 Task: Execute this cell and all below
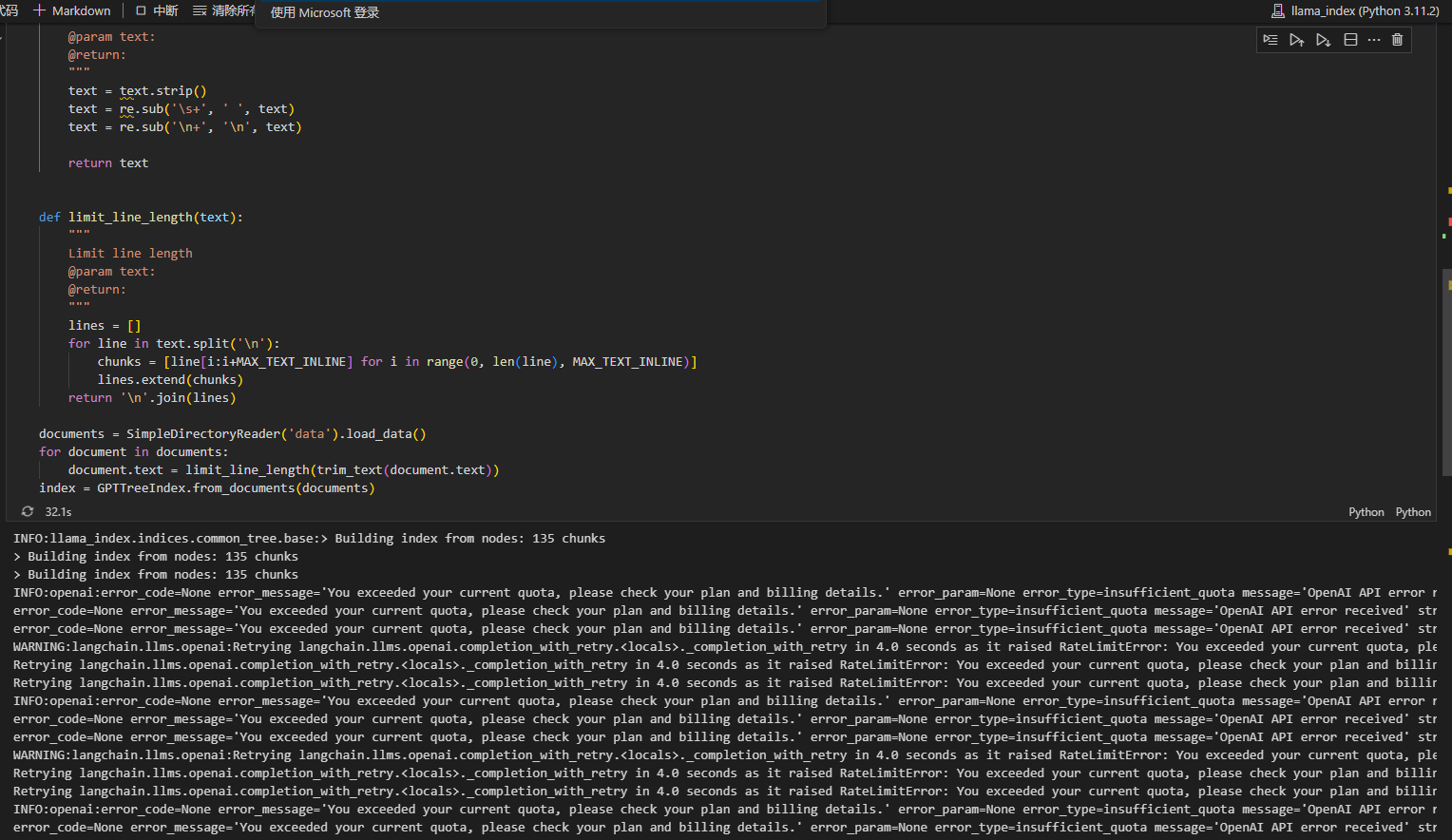[1323, 40]
